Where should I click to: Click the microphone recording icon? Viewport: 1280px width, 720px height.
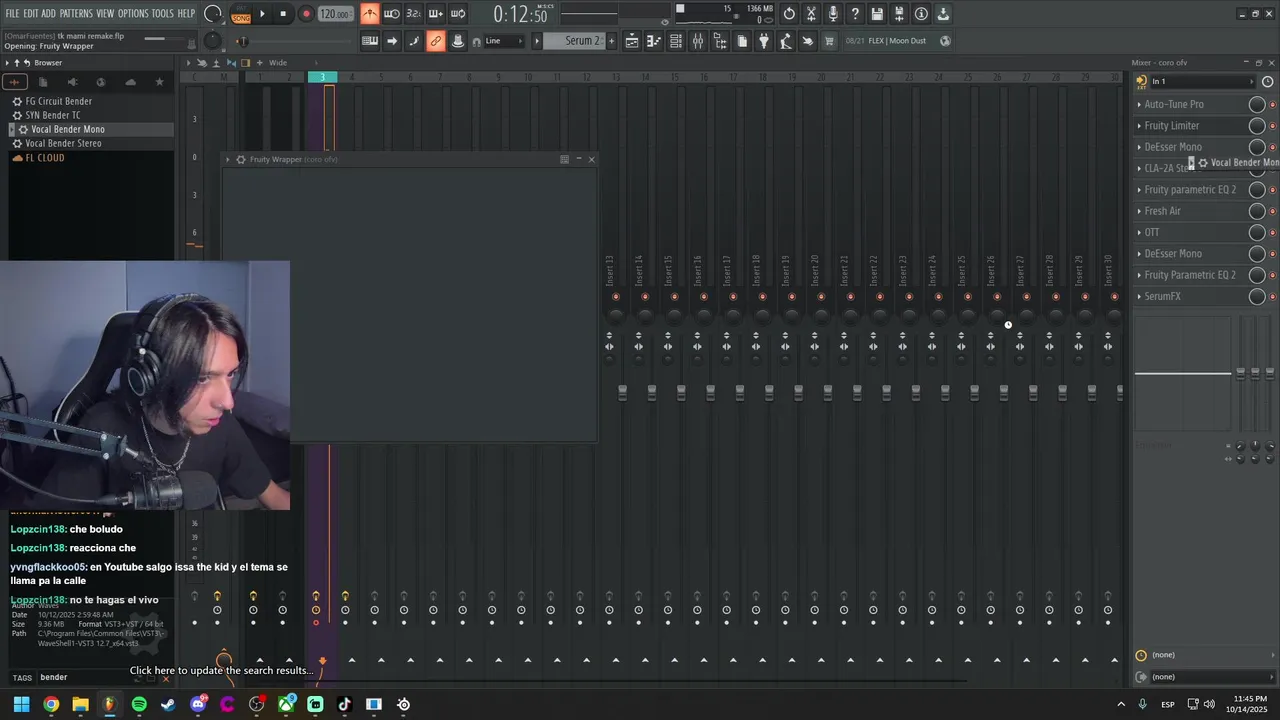(833, 14)
